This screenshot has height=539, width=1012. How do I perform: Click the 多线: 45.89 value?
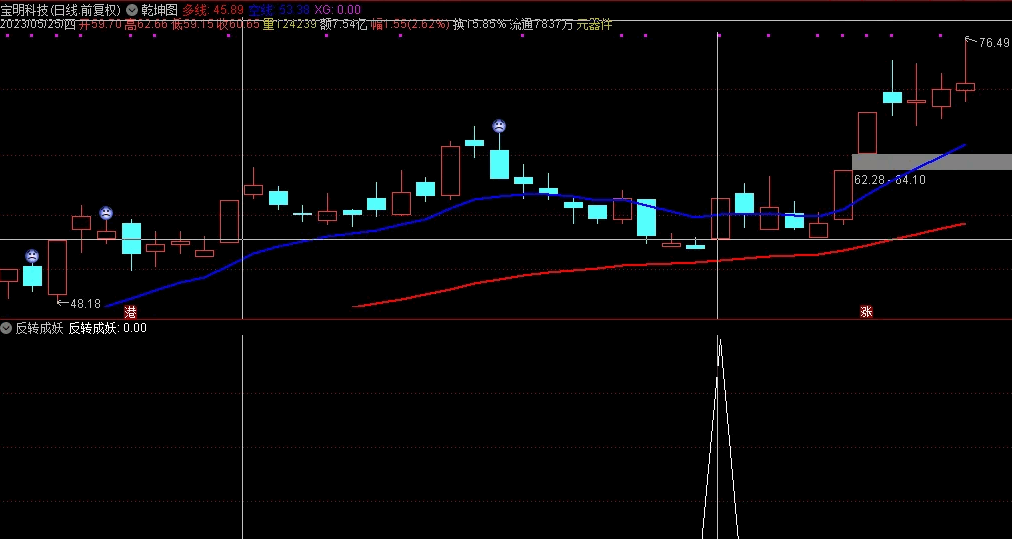pos(213,10)
